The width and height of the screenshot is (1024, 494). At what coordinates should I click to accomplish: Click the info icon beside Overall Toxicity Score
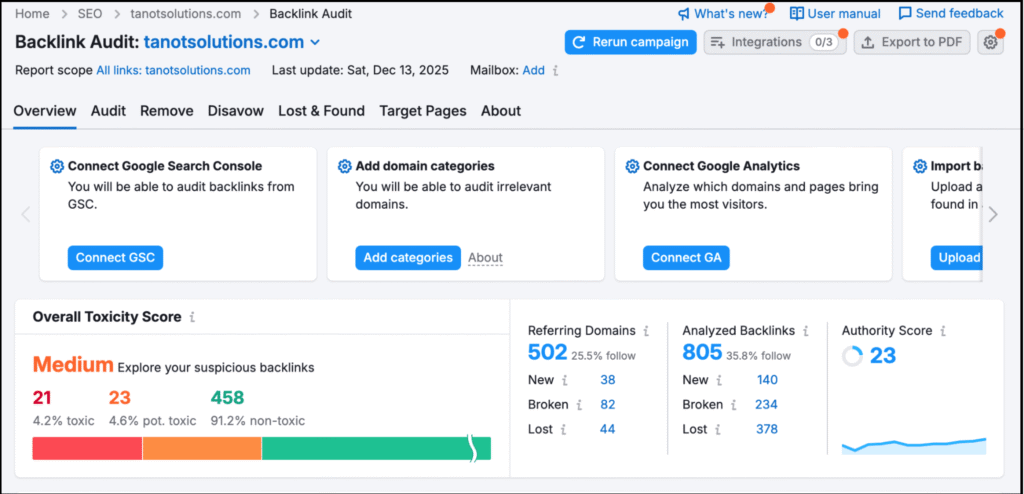click(192, 318)
